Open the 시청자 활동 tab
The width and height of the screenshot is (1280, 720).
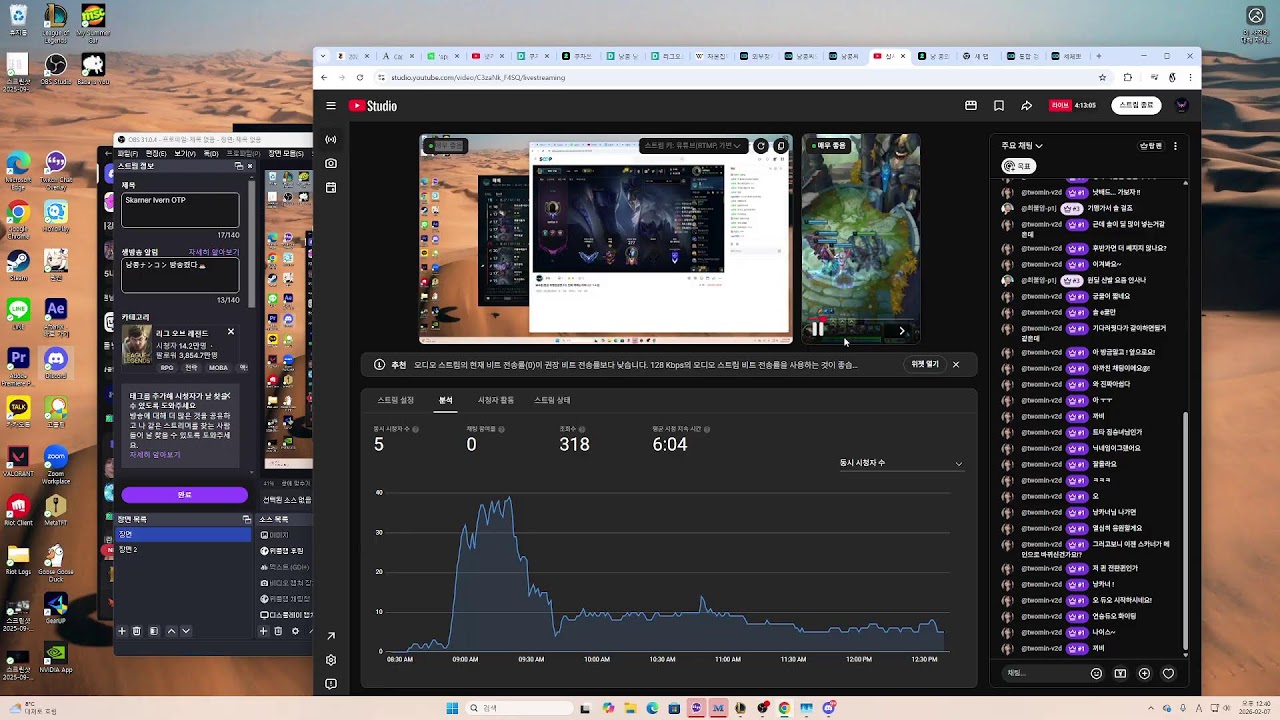[x=496, y=400]
